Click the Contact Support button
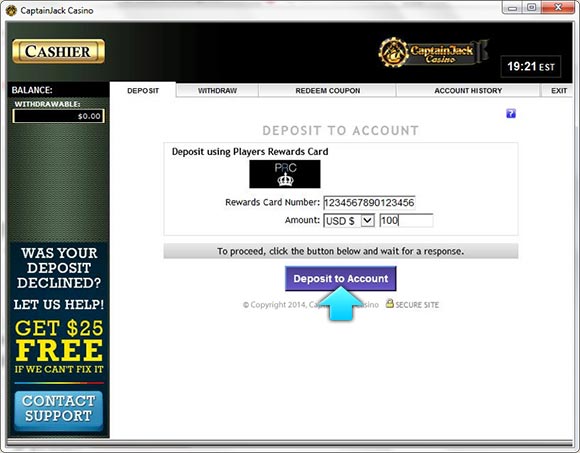The height and width of the screenshot is (453, 580). click(x=58, y=410)
